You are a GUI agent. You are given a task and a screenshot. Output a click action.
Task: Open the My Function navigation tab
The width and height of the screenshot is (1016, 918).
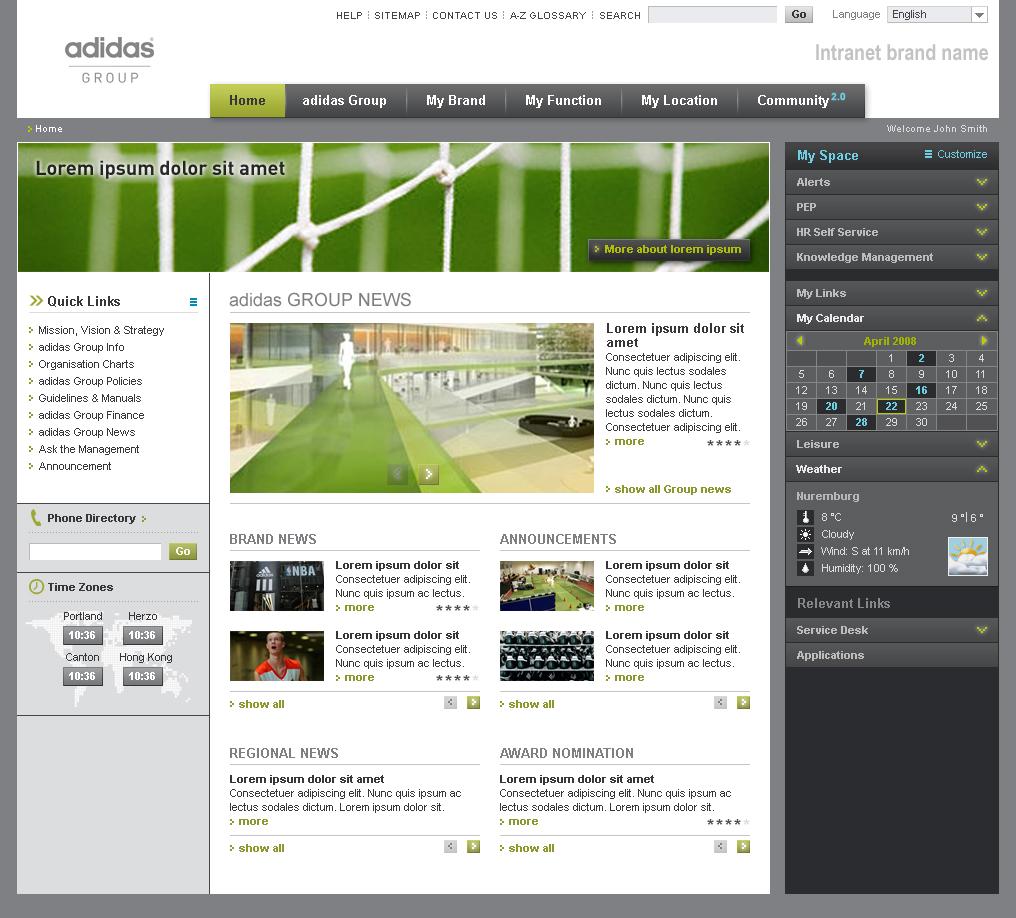[x=563, y=100]
